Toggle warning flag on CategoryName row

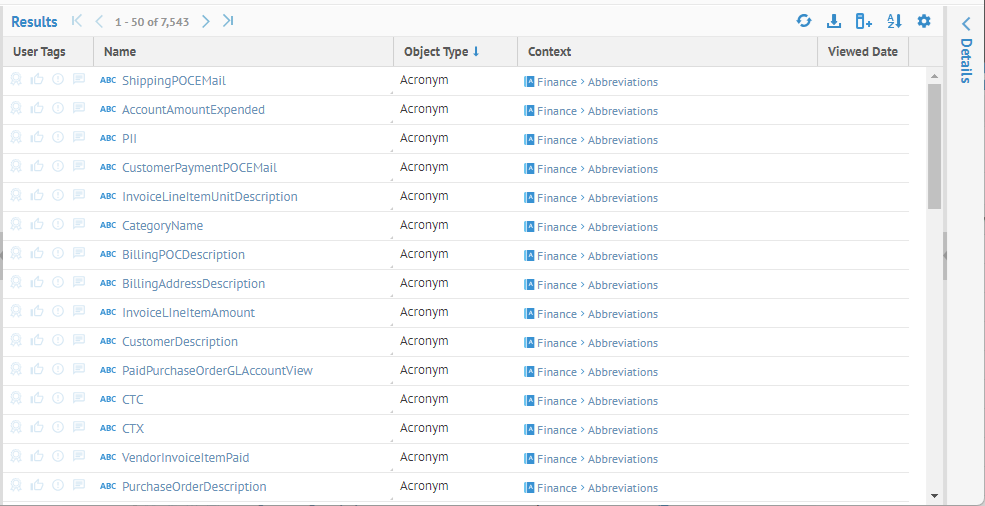[58, 225]
